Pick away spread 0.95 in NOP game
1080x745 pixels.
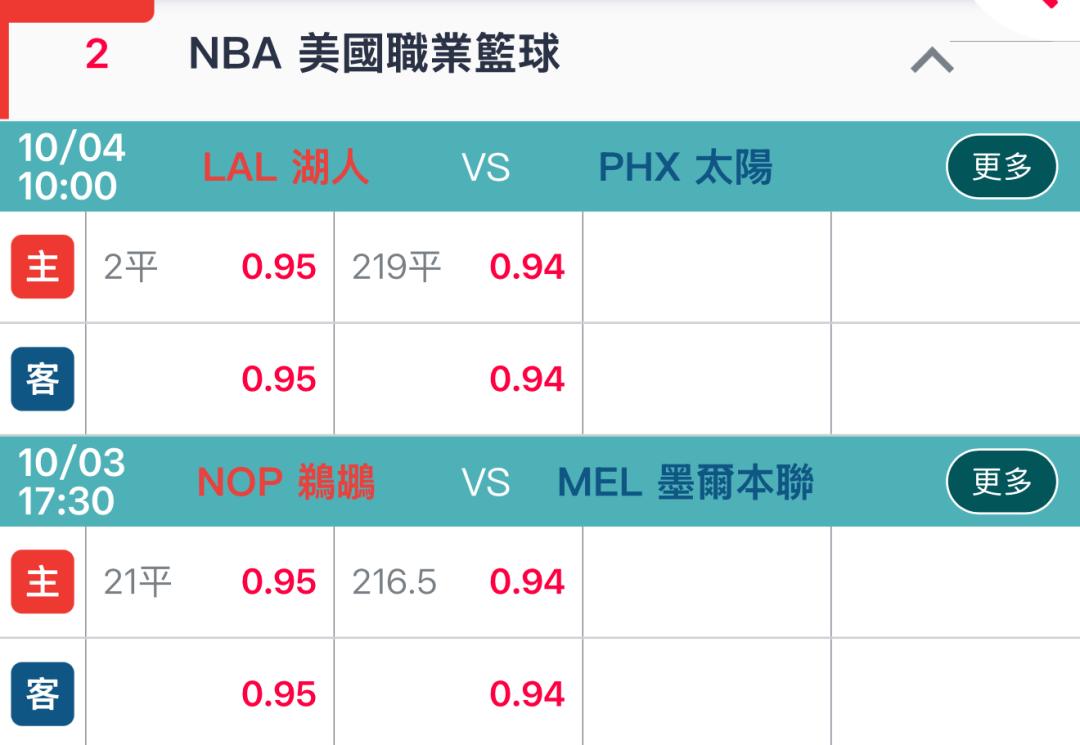[210, 694]
